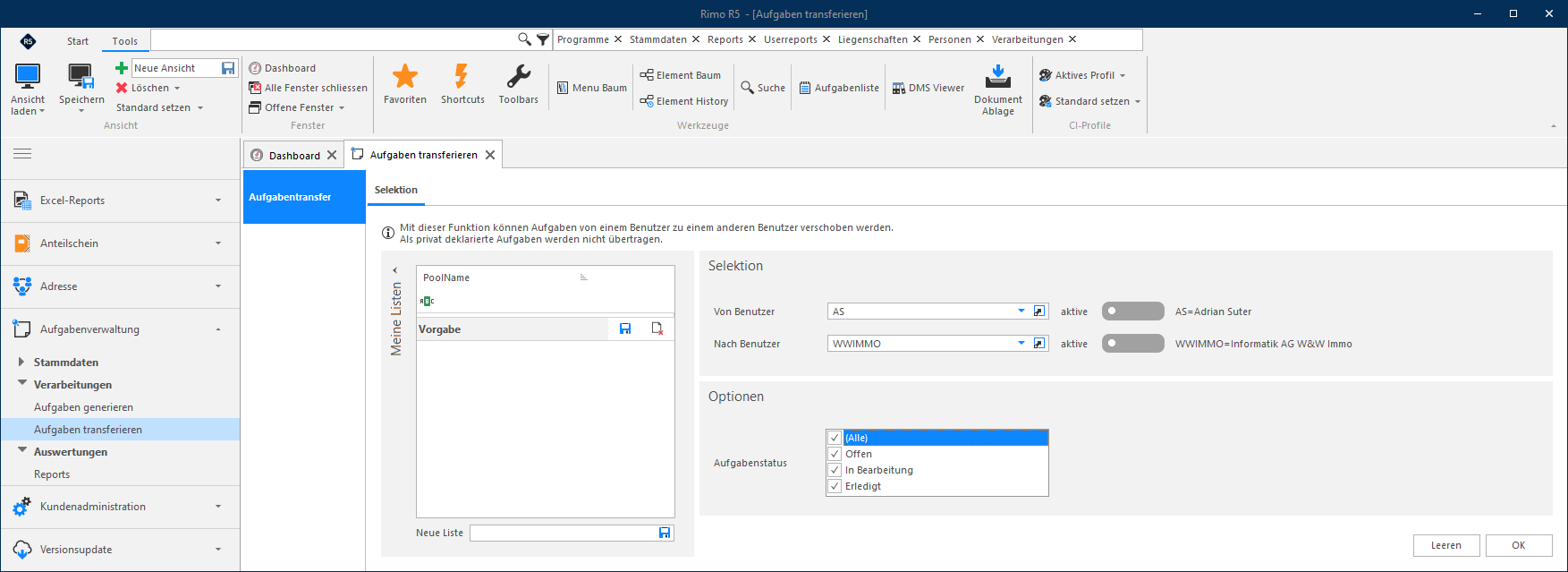
Task: Click the Dokument Ablage icon
Action: pos(997,76)
